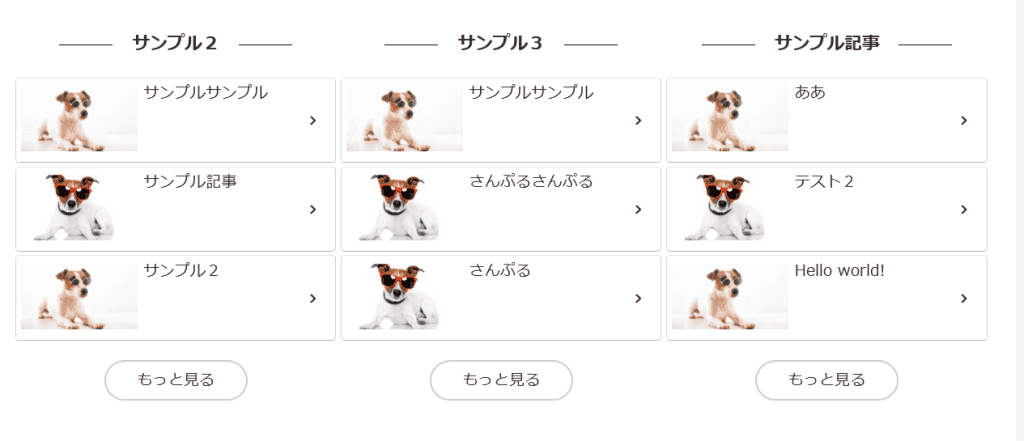The height and width of the screenshot is (441, 1024).
Task: Open the Hello world! post title
Action: point(839,270)
